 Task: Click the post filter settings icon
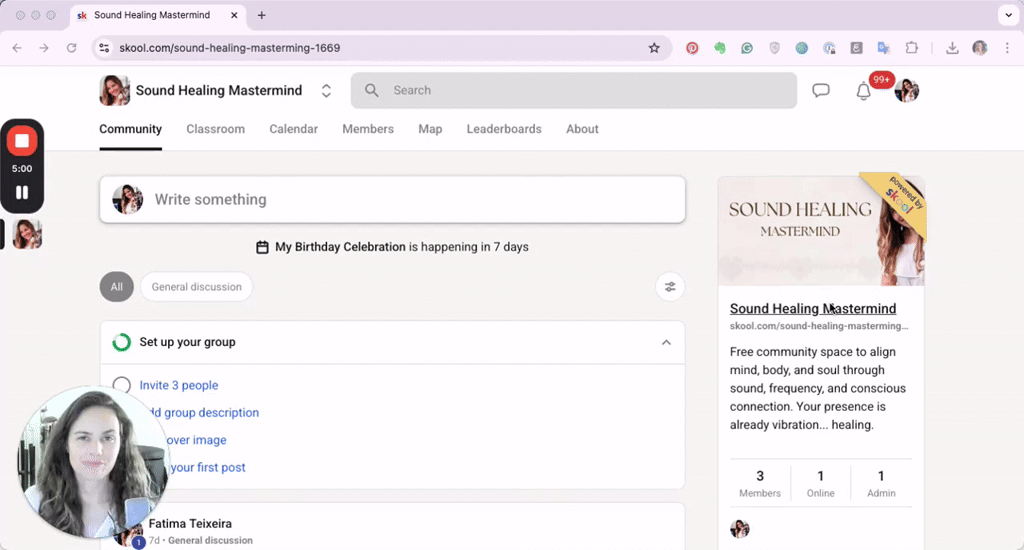[x=670, y=287]
